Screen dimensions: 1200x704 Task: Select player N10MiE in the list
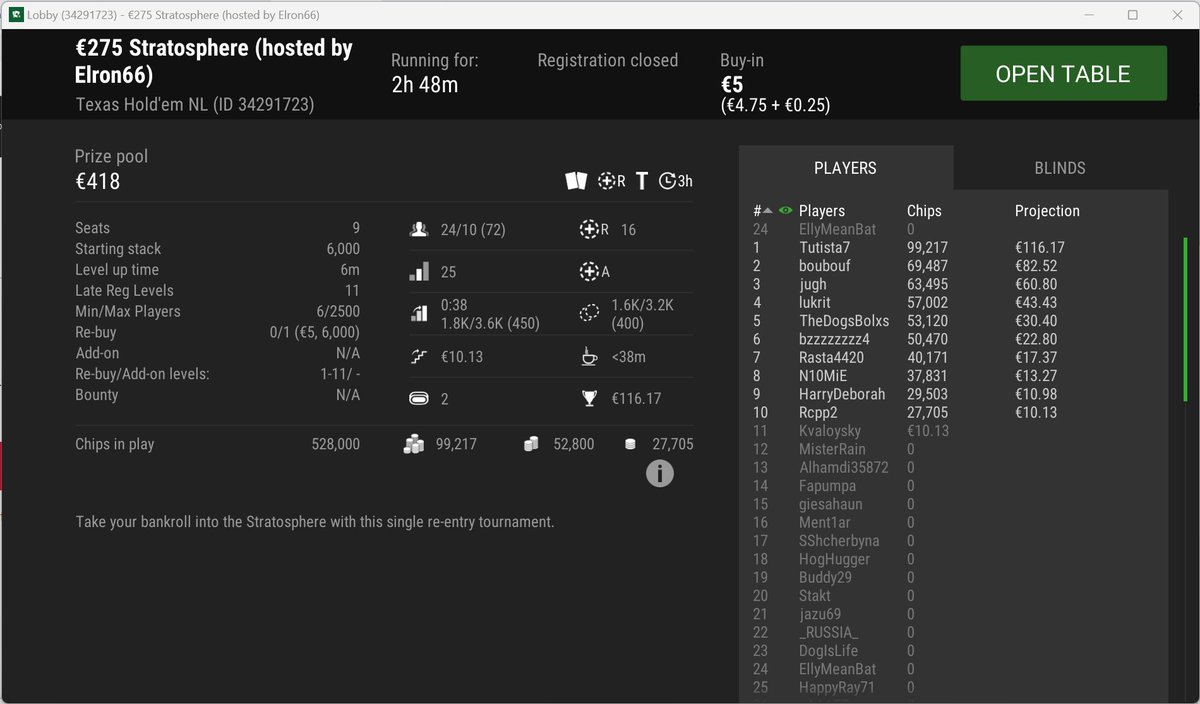pyautogui.click(x=823, y=376)
